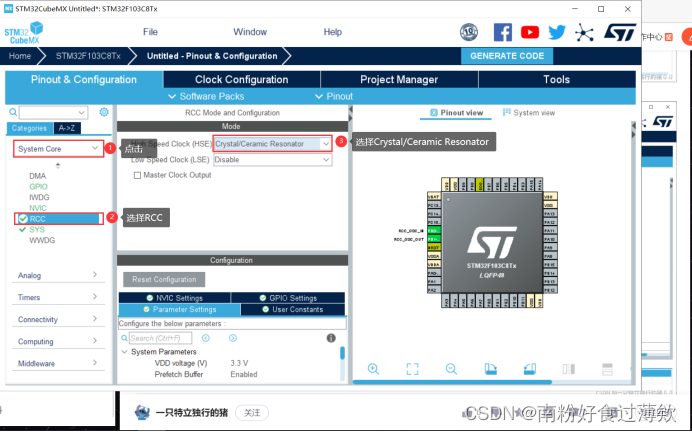Click the split vertical layout icon

[x=569, y=369]
